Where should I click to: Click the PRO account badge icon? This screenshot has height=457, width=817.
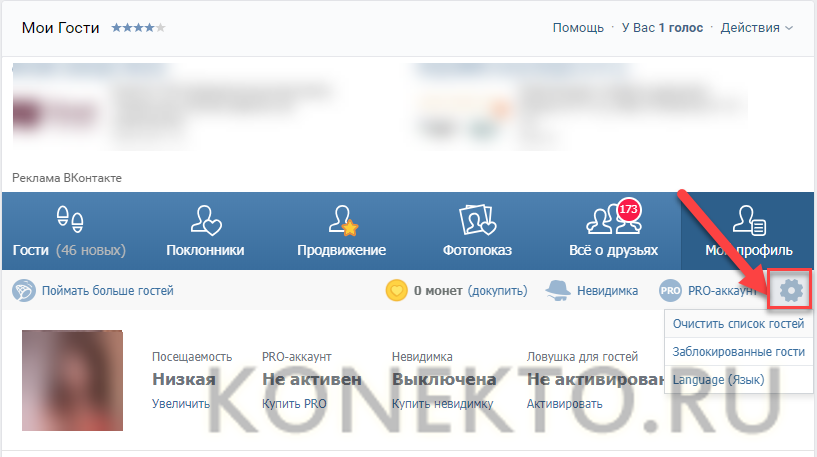(671, 291)
